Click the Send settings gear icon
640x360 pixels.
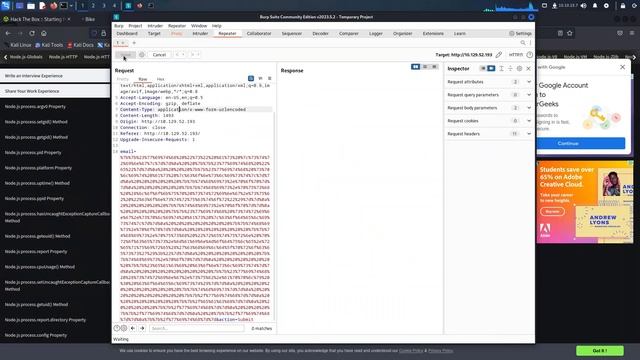tap(142, 54)
